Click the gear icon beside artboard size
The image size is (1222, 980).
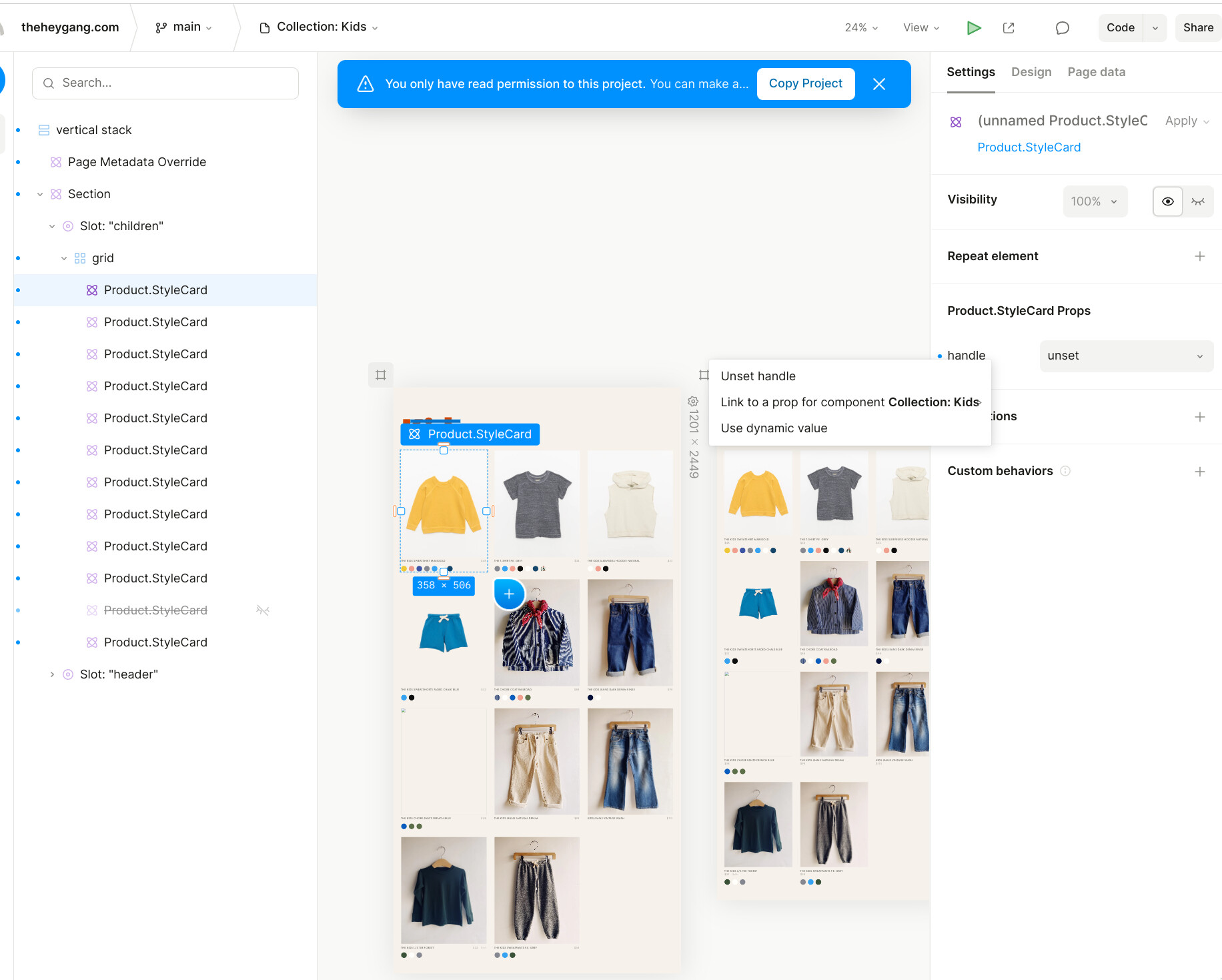click(x=693, y=402)
